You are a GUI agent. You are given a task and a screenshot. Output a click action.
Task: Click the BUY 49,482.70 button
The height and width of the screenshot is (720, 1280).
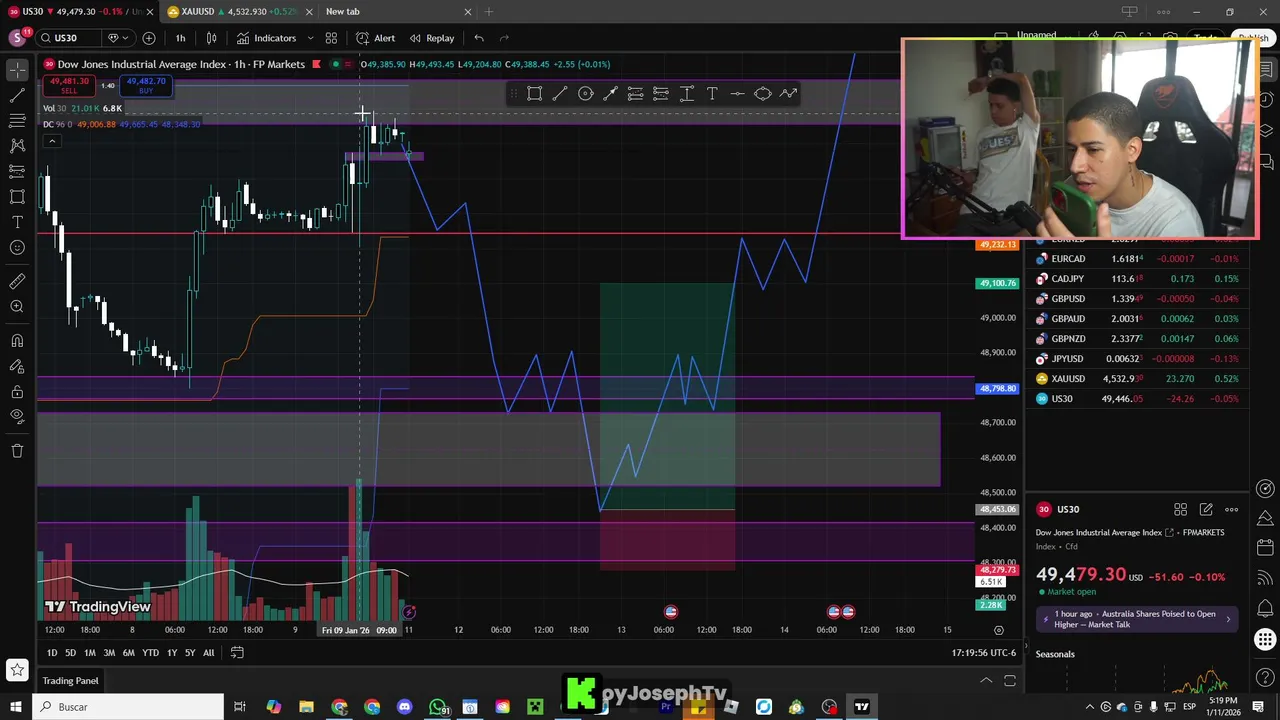(x=146, y=86)
